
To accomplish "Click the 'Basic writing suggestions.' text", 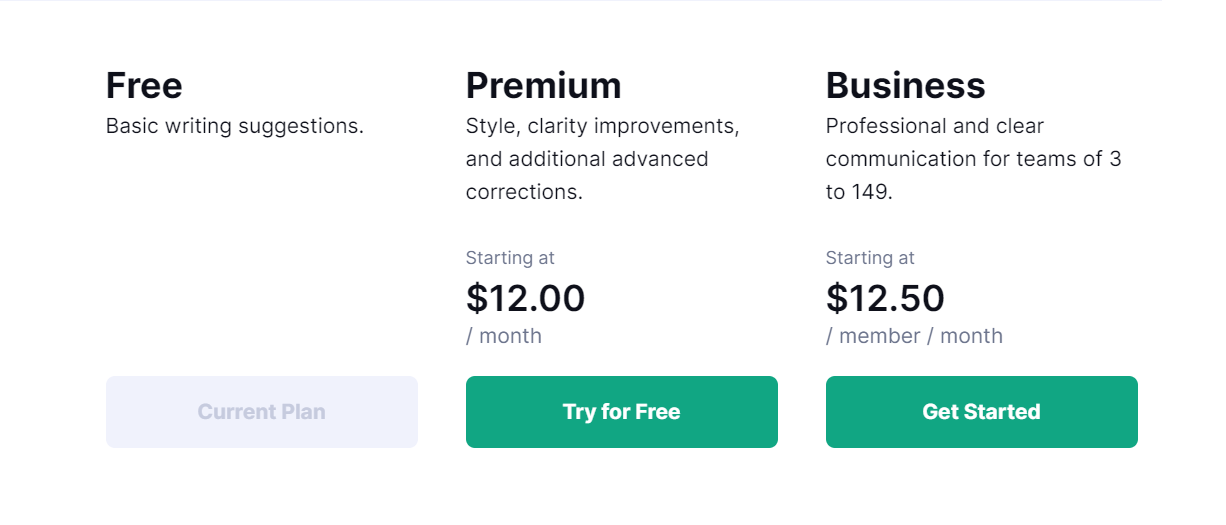I will coord(234,127).
